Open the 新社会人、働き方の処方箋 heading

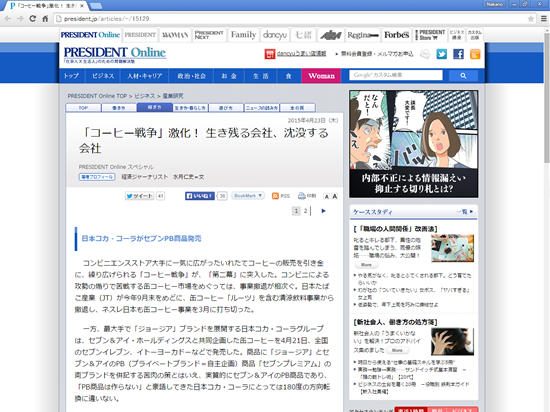(395, 322)
